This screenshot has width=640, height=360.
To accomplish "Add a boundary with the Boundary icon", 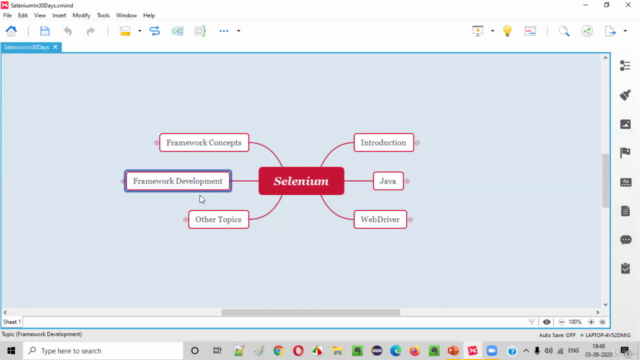I will [x=177, y=31].
